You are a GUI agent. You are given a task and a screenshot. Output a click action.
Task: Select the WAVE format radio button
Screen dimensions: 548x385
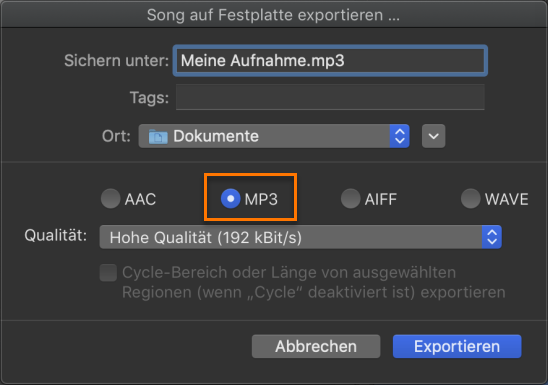(470, 198)
